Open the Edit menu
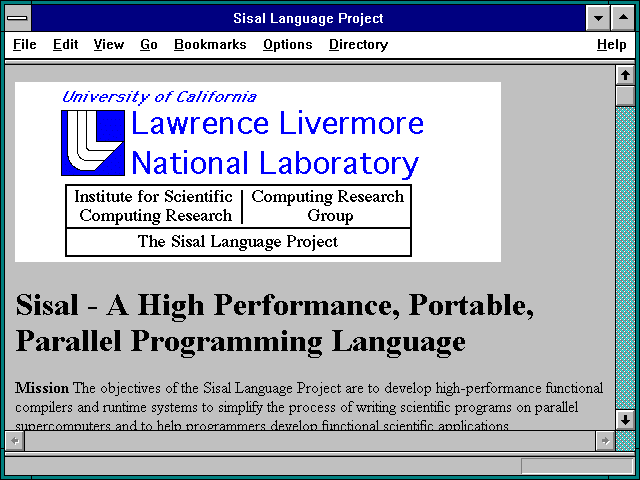The height and width of the screenshot is (480, 640). tap(65, 44)
